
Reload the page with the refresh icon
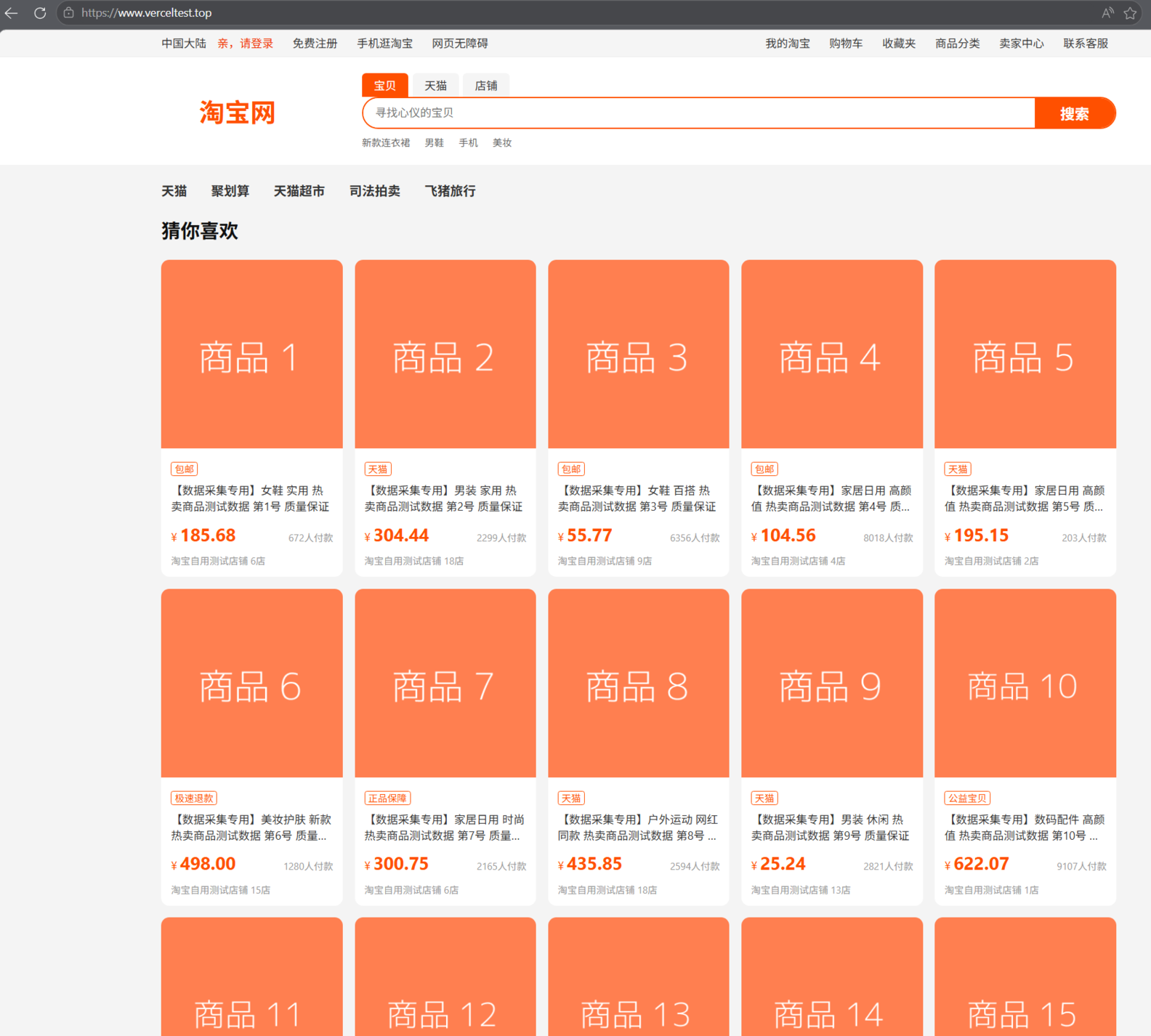[x=40, y=13]
